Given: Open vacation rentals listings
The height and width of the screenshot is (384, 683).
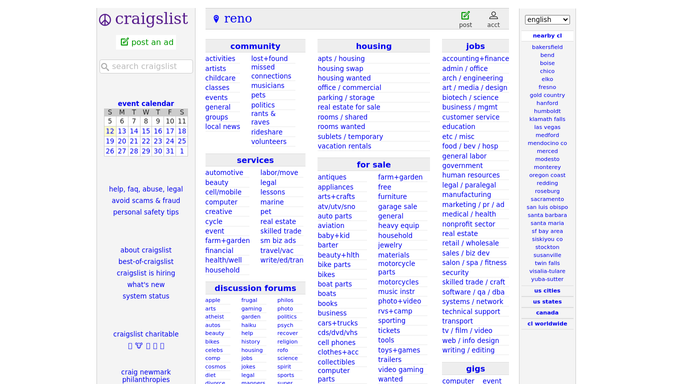Looking at the screenshot, I should (344, 146).
